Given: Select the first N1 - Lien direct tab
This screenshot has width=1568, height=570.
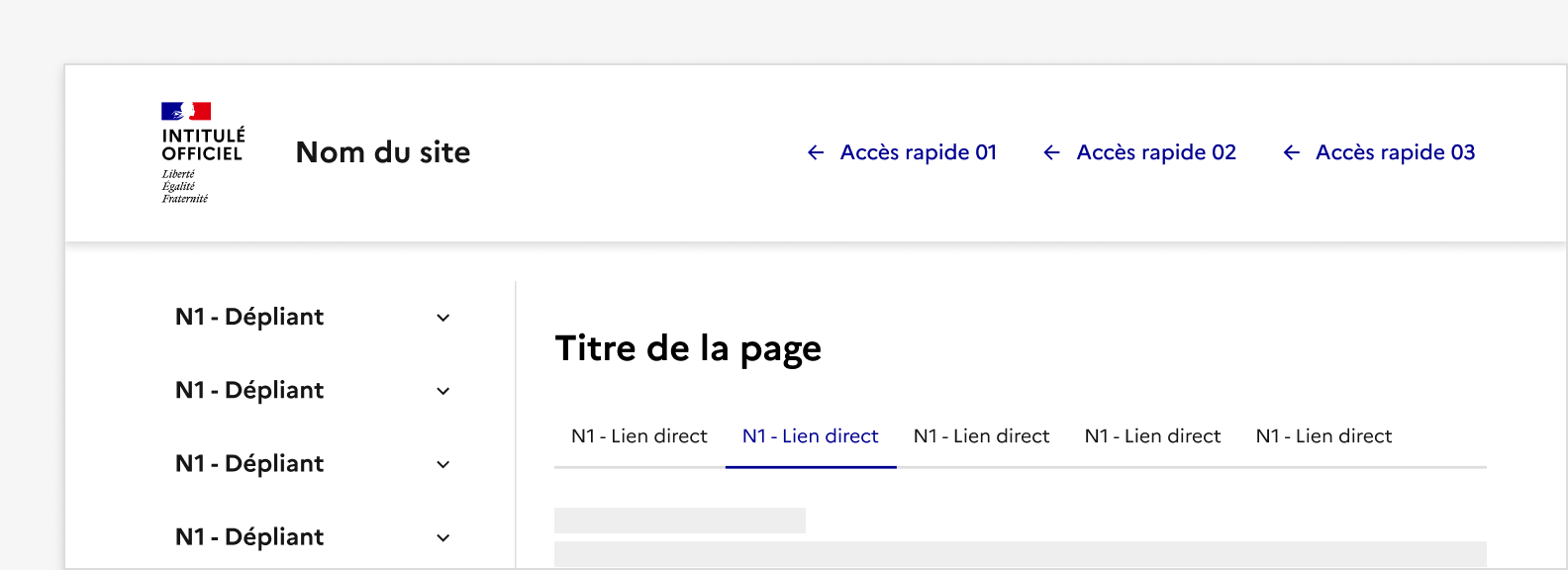Looking at the screenshot, I should [x=639, y=436].
